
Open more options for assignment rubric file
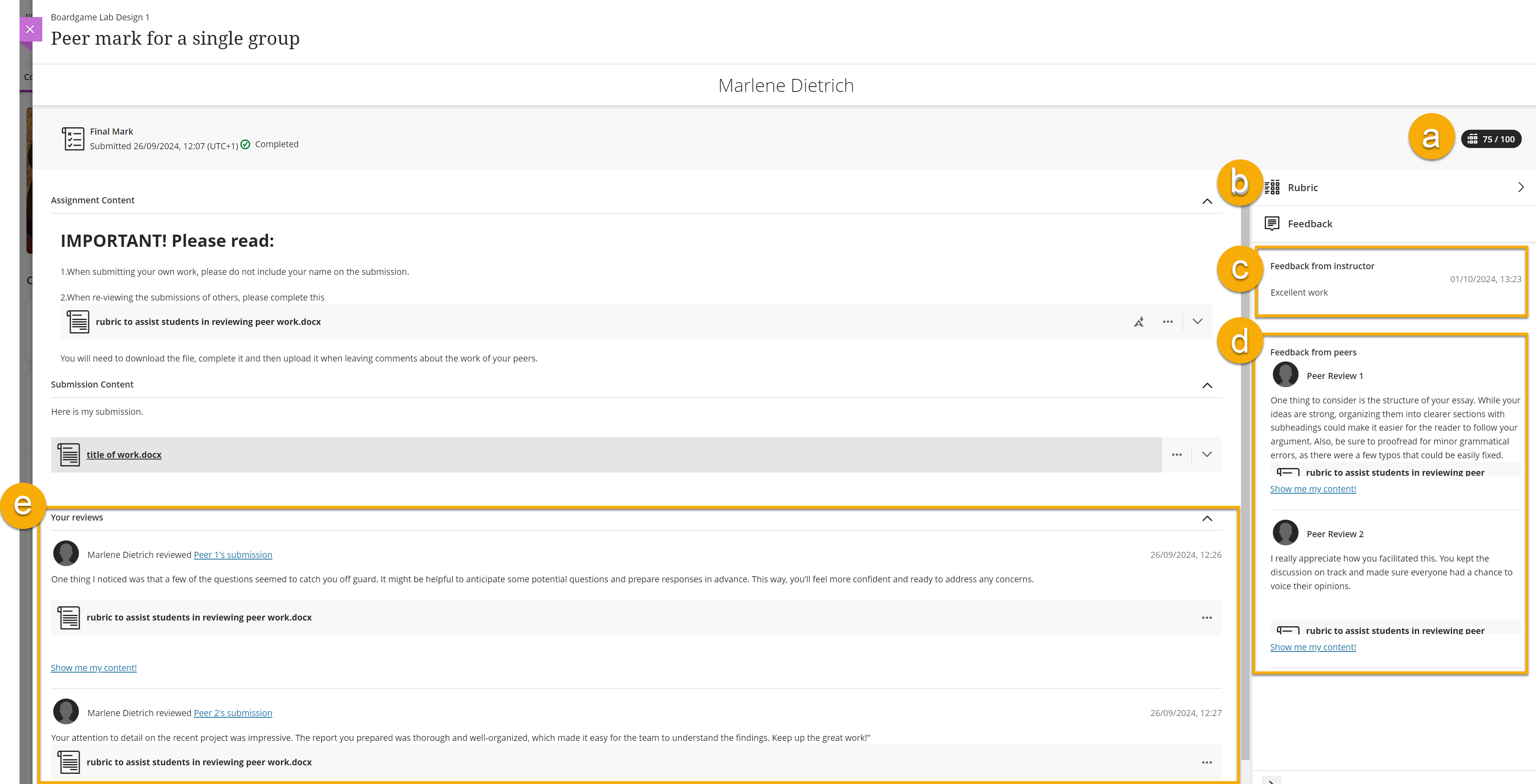coord(1168,322)
